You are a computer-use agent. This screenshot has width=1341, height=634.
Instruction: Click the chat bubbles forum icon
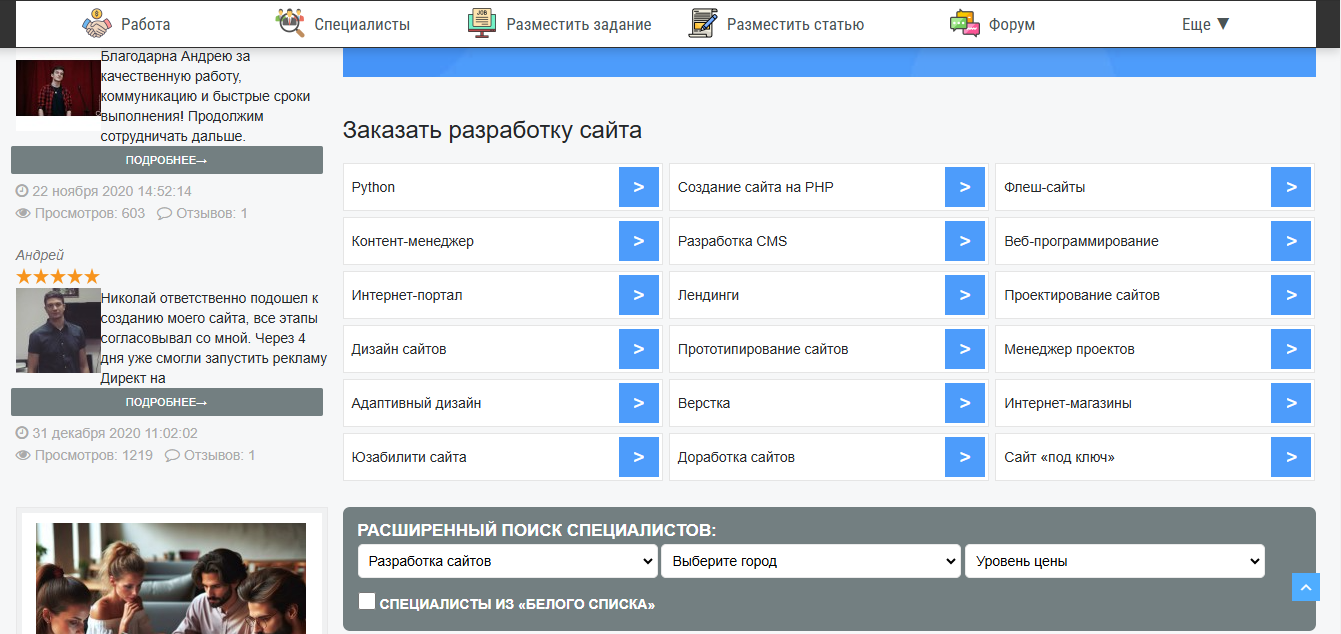[x=965, y=23]
